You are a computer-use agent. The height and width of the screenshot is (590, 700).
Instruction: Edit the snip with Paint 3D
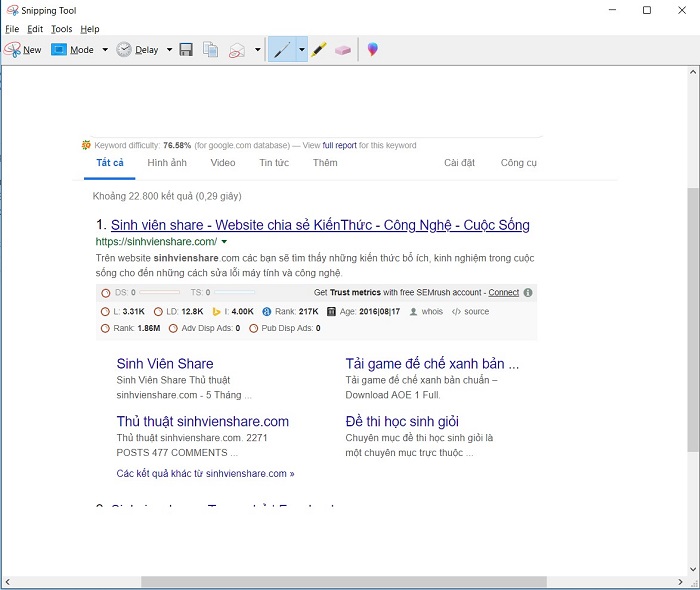tap(372, 49)
